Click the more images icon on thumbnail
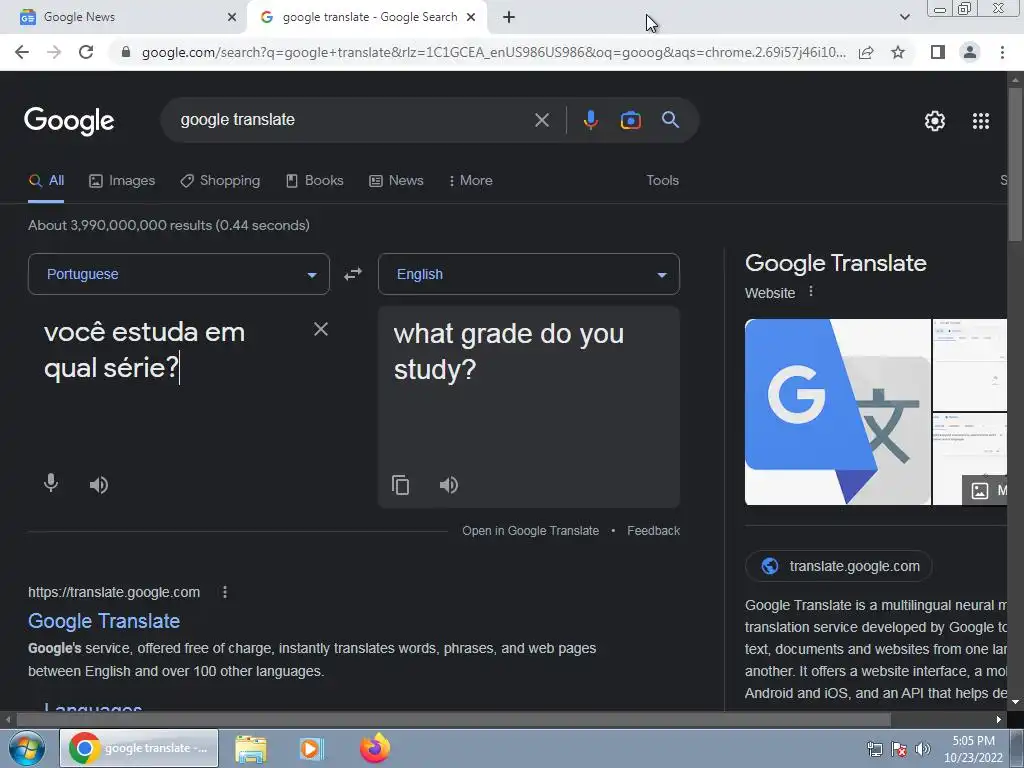 pyautogui.click(x=980, y=490)
